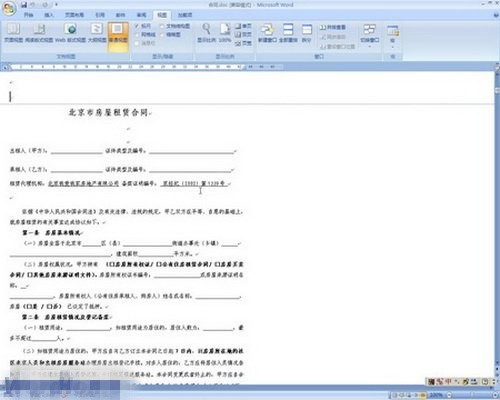Arrange All windows (全部重排)

tap(288, 33)
